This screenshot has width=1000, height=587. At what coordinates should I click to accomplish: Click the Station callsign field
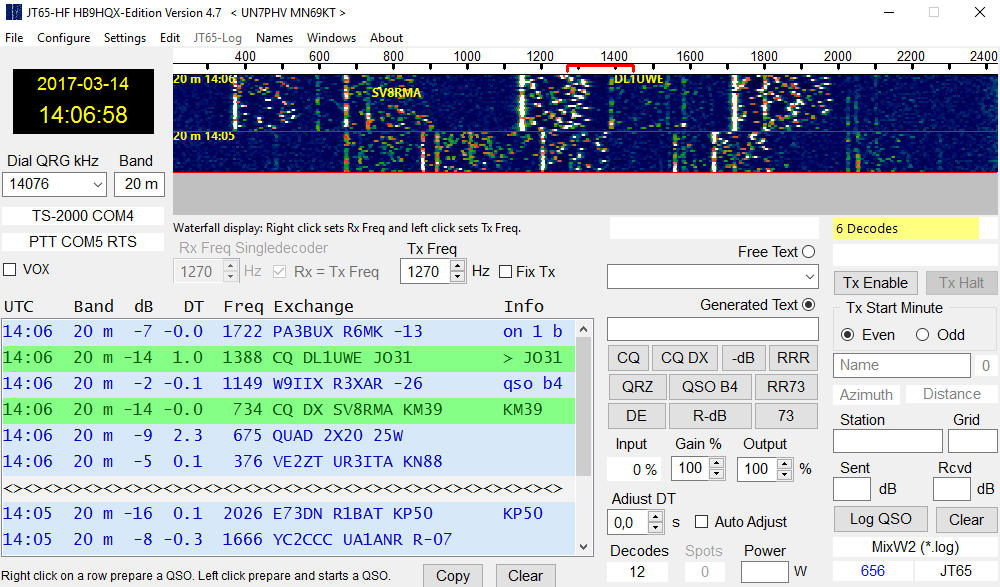point(888,441)
